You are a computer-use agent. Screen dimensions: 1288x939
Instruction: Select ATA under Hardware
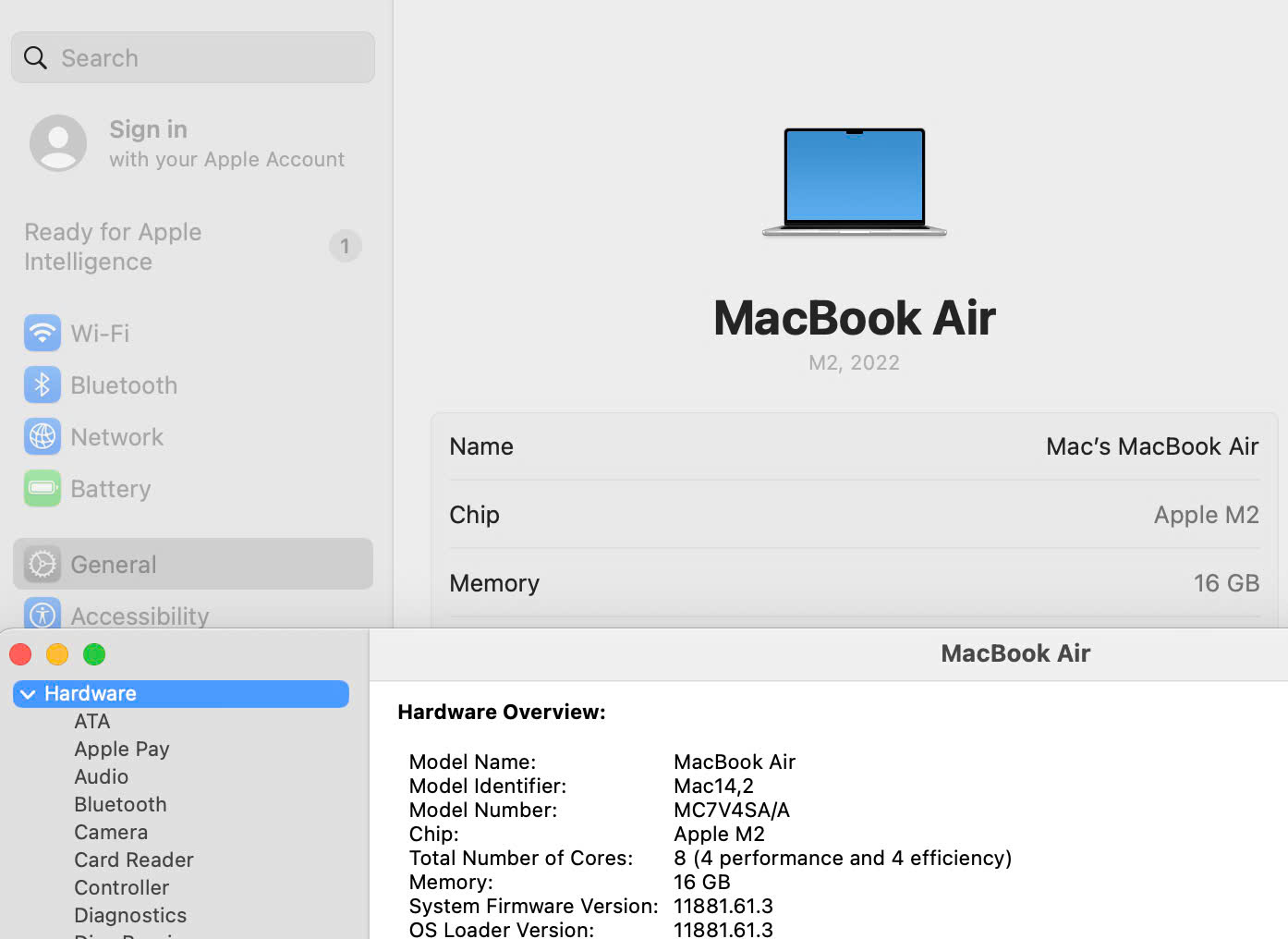pos(92,721)
